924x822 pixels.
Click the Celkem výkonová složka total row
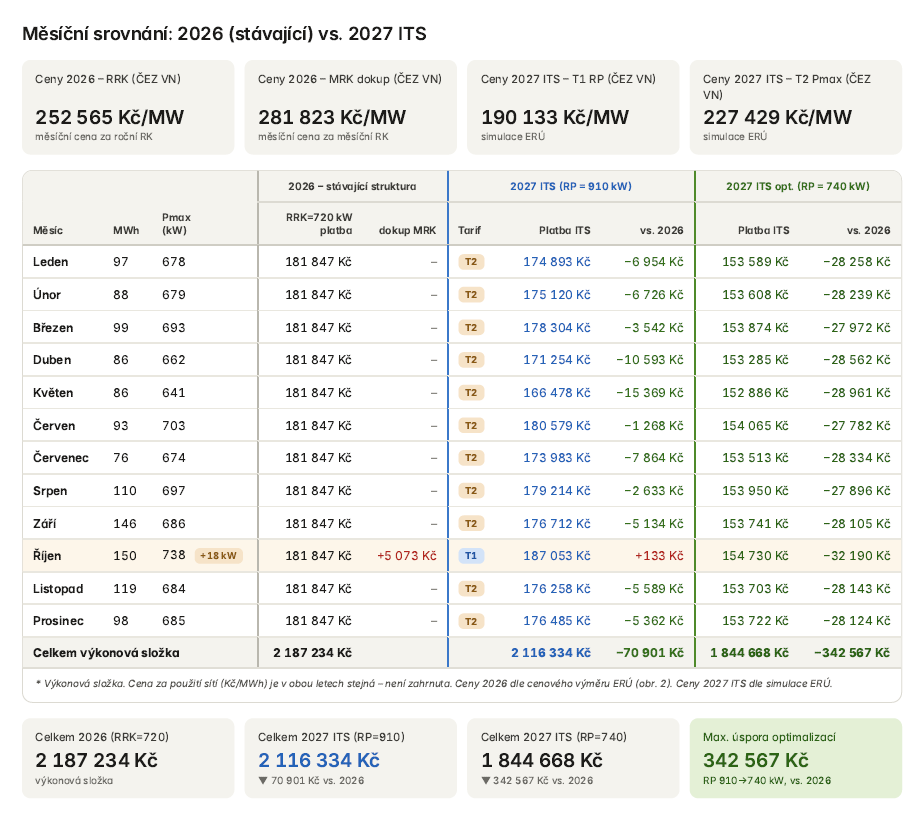pos(462,653)
